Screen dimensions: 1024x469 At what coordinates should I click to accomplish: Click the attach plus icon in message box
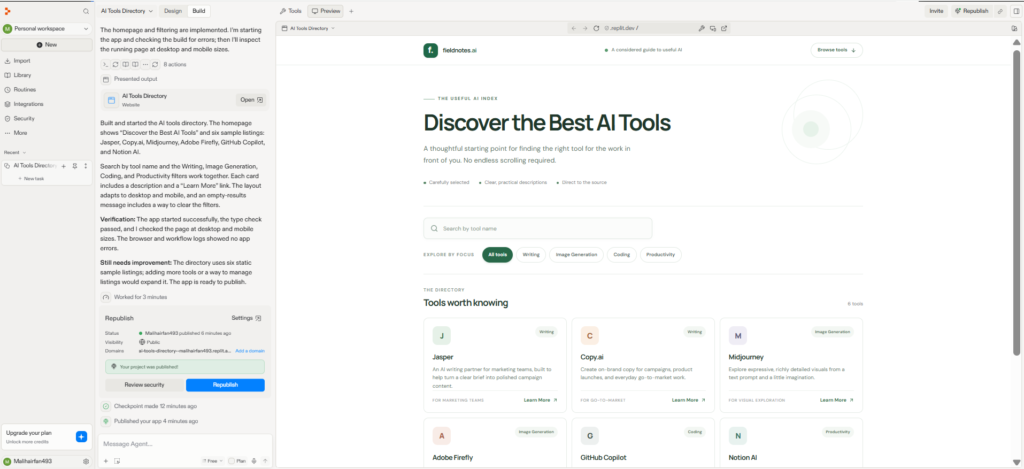(106, 461)
